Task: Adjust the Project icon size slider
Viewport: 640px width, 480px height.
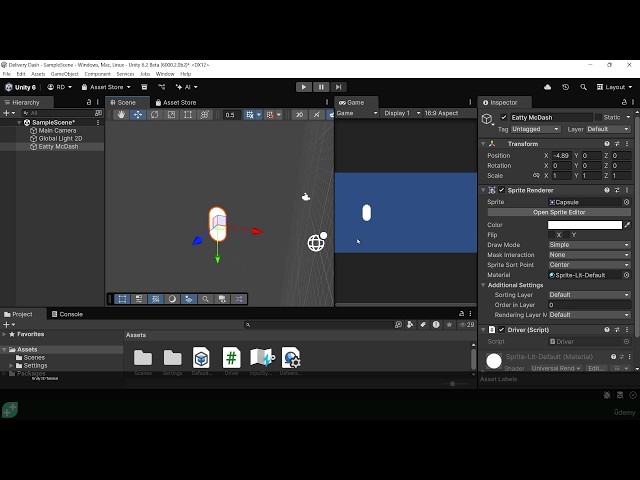Action: pyautogui.click(x=452, y=384)
